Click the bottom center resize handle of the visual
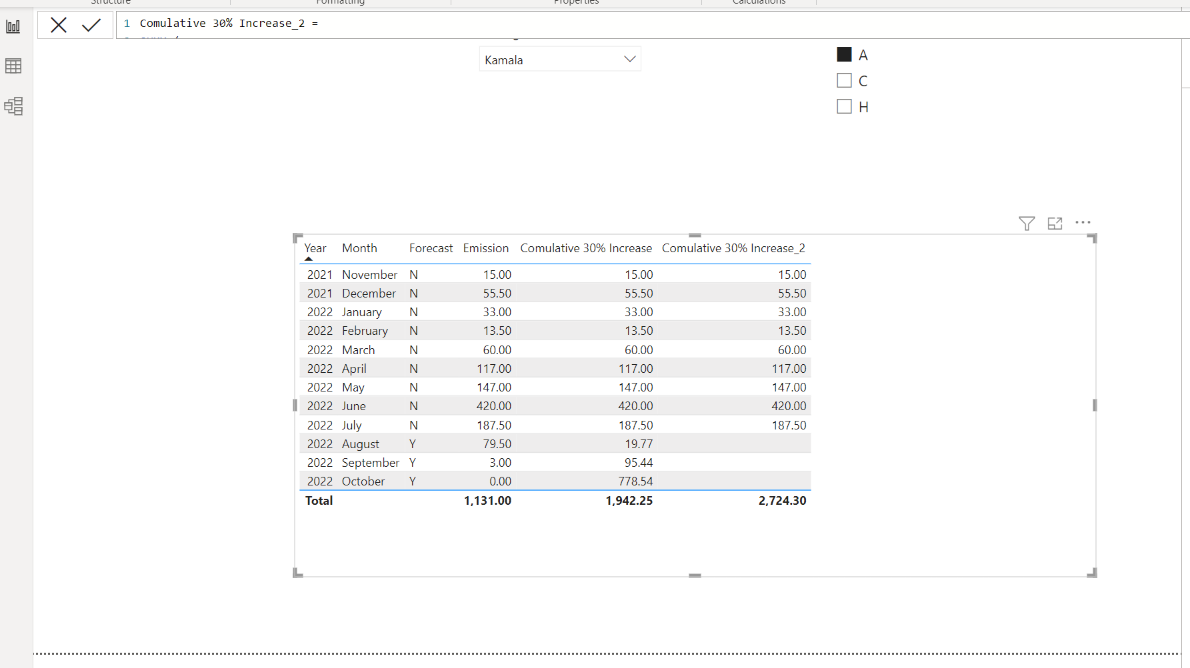 coord(694,575)
